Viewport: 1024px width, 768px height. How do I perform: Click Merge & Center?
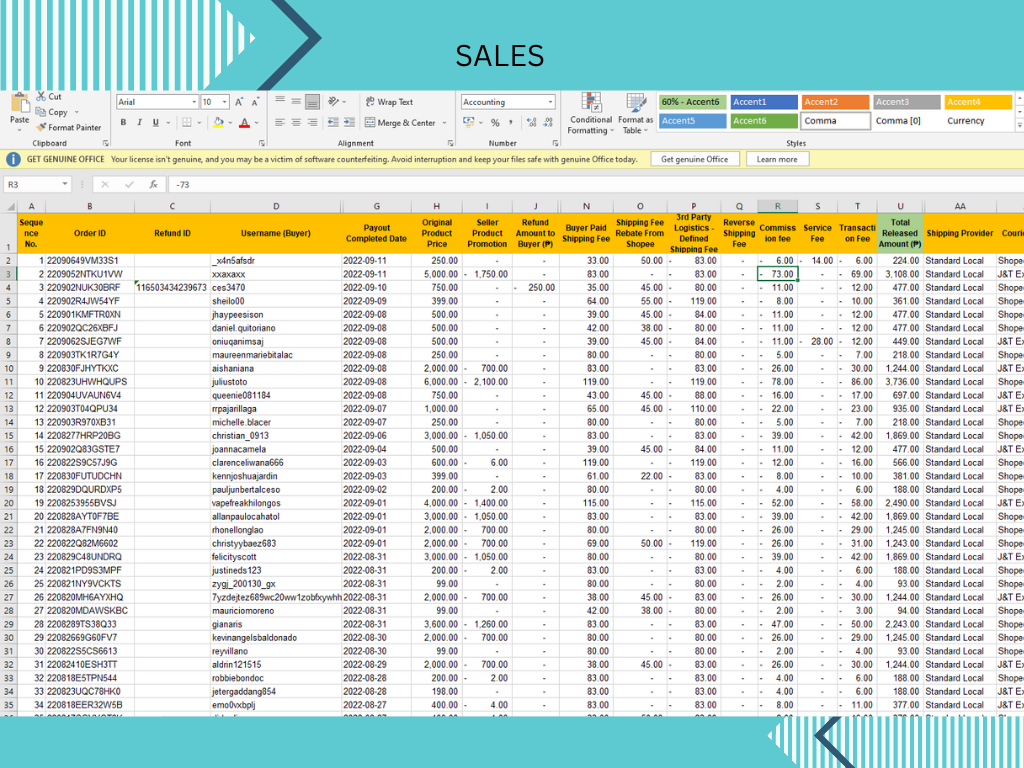tap(400, 122)
